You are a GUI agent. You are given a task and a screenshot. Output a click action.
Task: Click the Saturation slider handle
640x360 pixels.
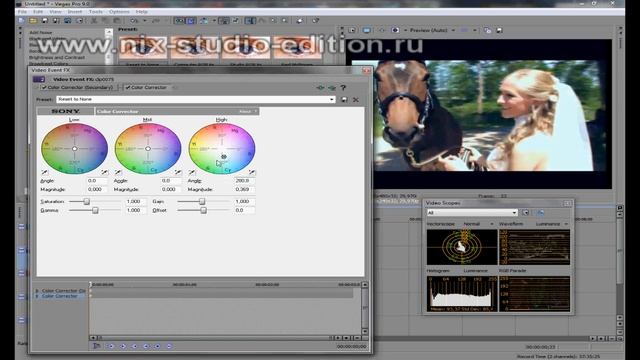pos(87,202)
